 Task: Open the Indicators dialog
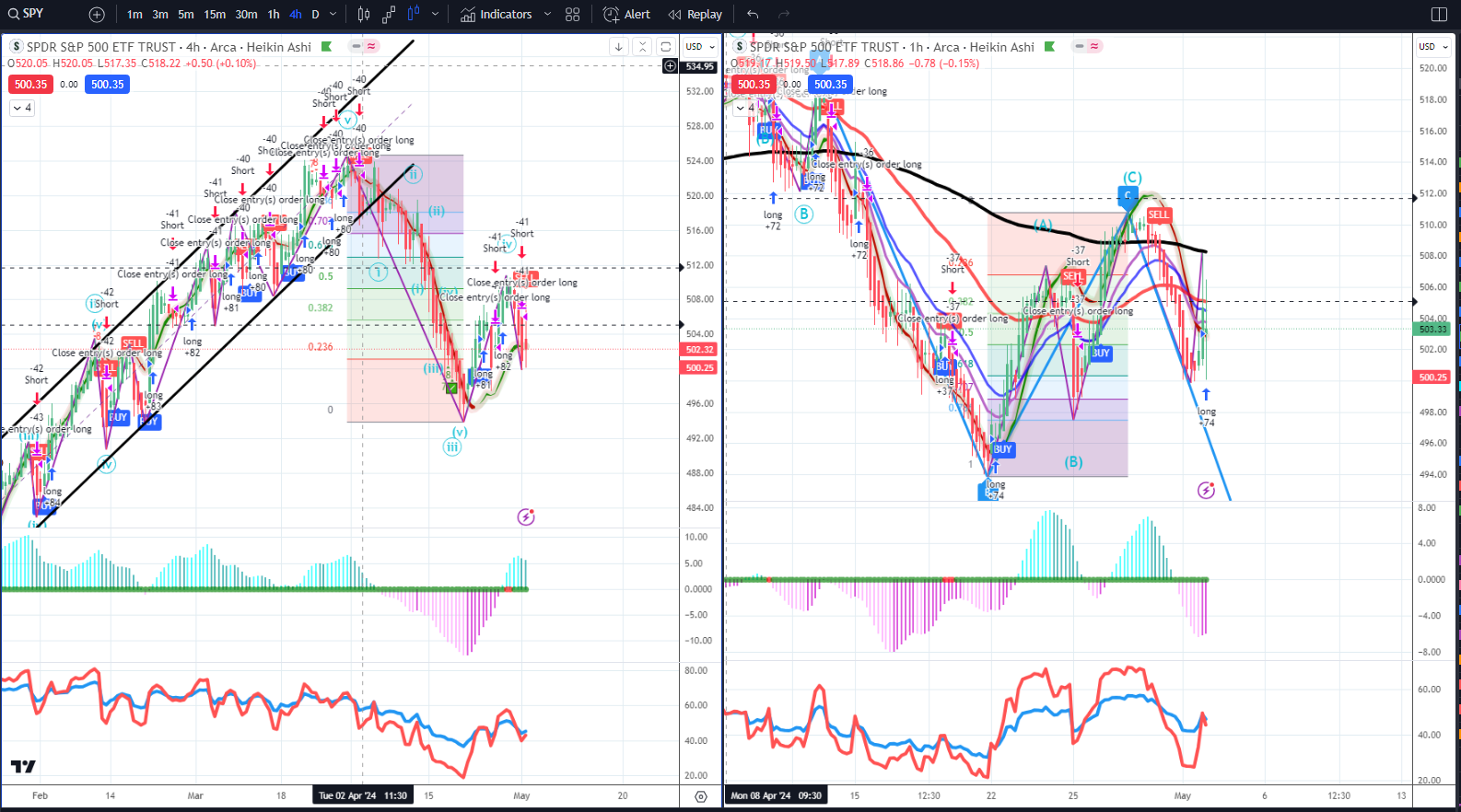(x=497, y=15)
